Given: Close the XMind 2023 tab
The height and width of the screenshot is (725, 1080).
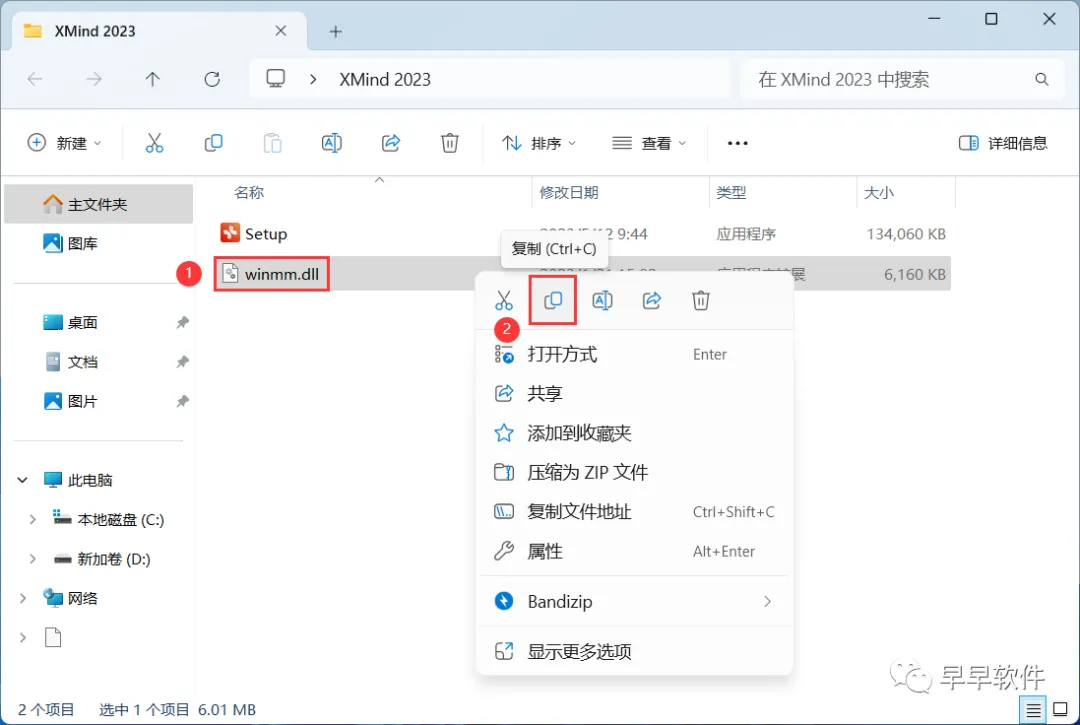Looking at the screenshot, I should (x=280, y=31).
